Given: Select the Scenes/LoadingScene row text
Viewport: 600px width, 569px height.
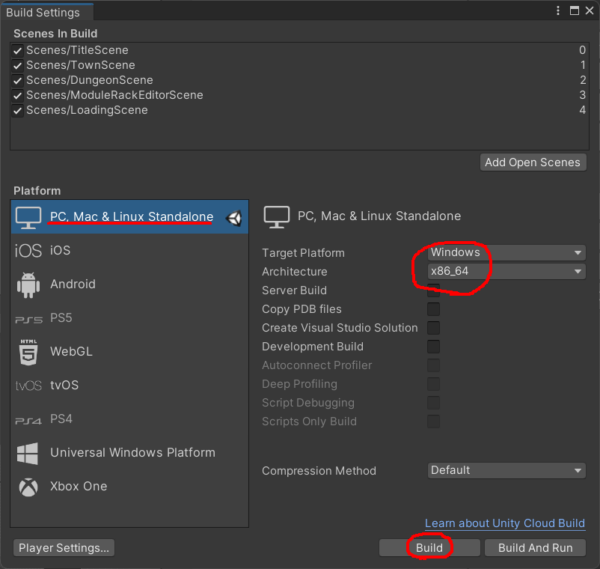Looking at the screenshot, I should pos(87,110).
